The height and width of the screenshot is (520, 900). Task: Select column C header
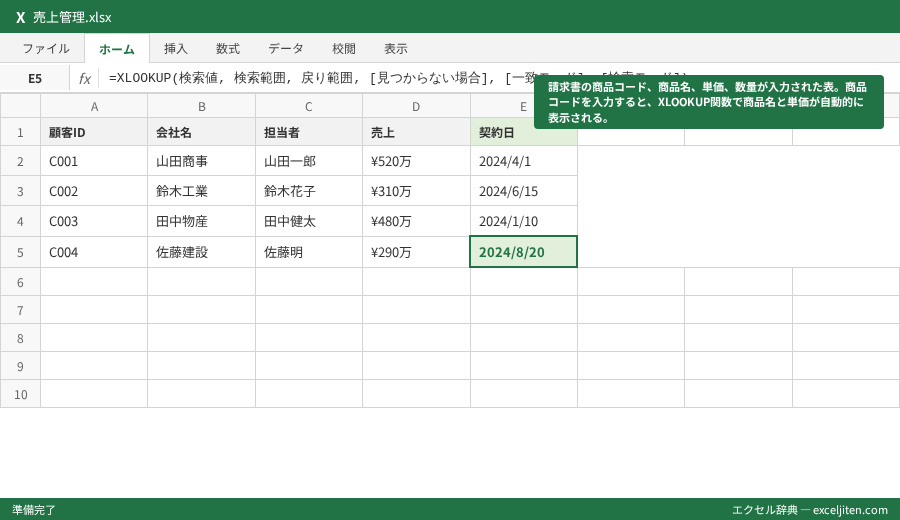pyautogui.click(x=309, y=106)
